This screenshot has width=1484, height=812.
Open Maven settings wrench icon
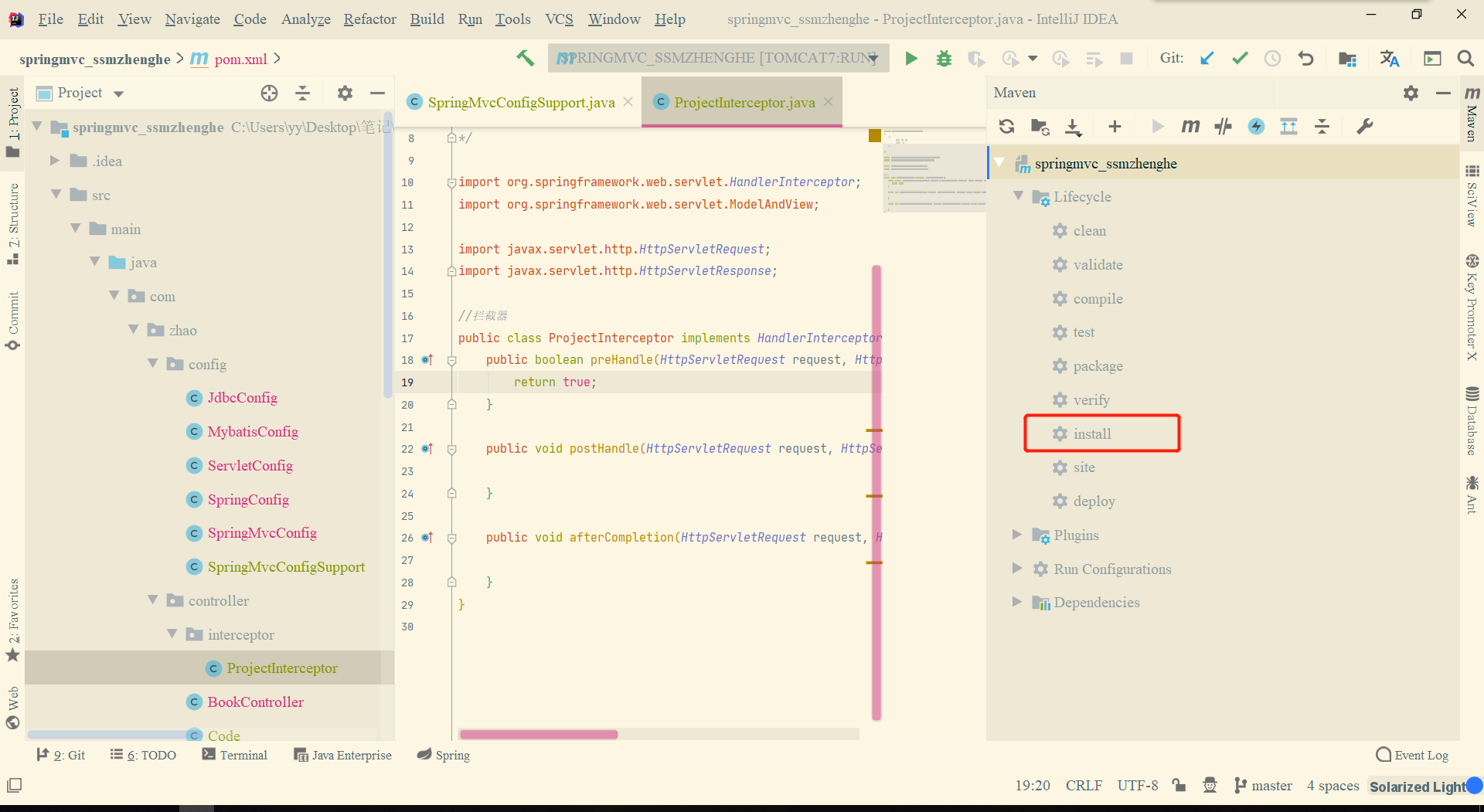tap(1365, 127)
